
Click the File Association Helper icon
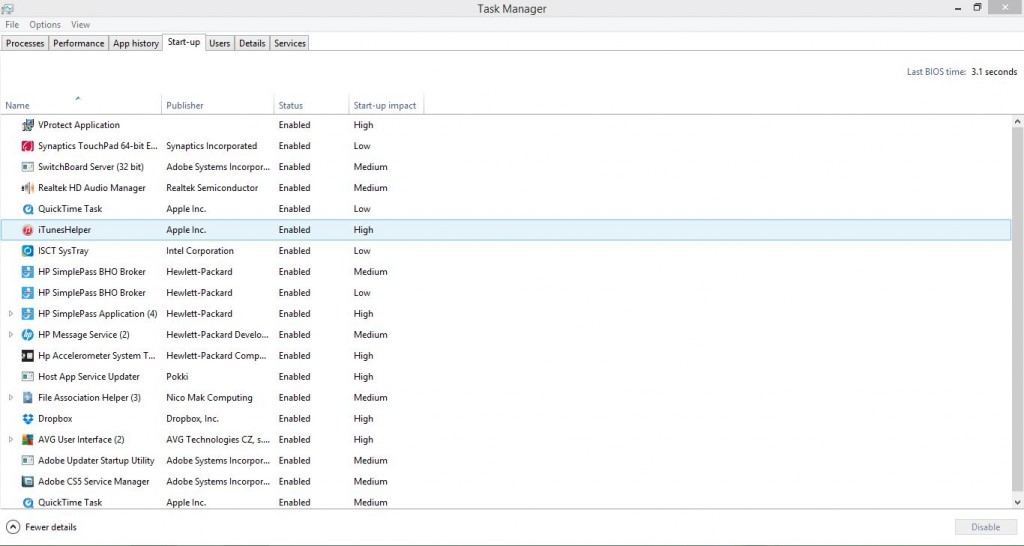tap(27, 397)
